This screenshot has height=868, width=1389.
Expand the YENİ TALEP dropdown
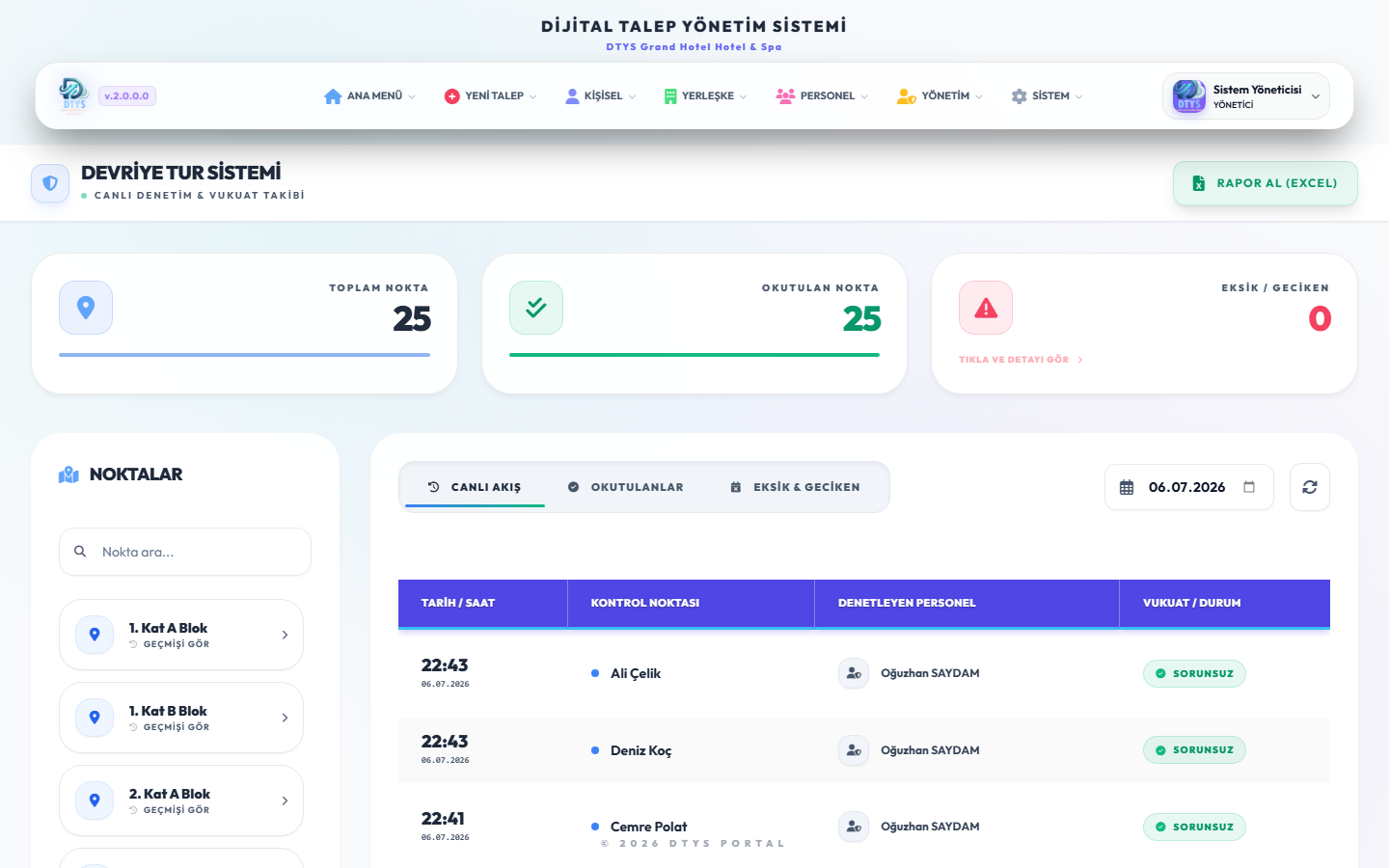click(532, 96)
